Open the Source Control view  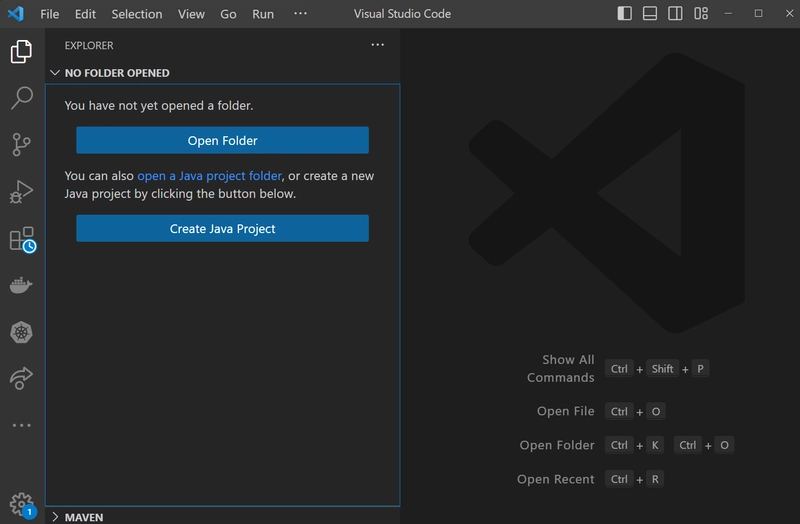click(21, 144)
